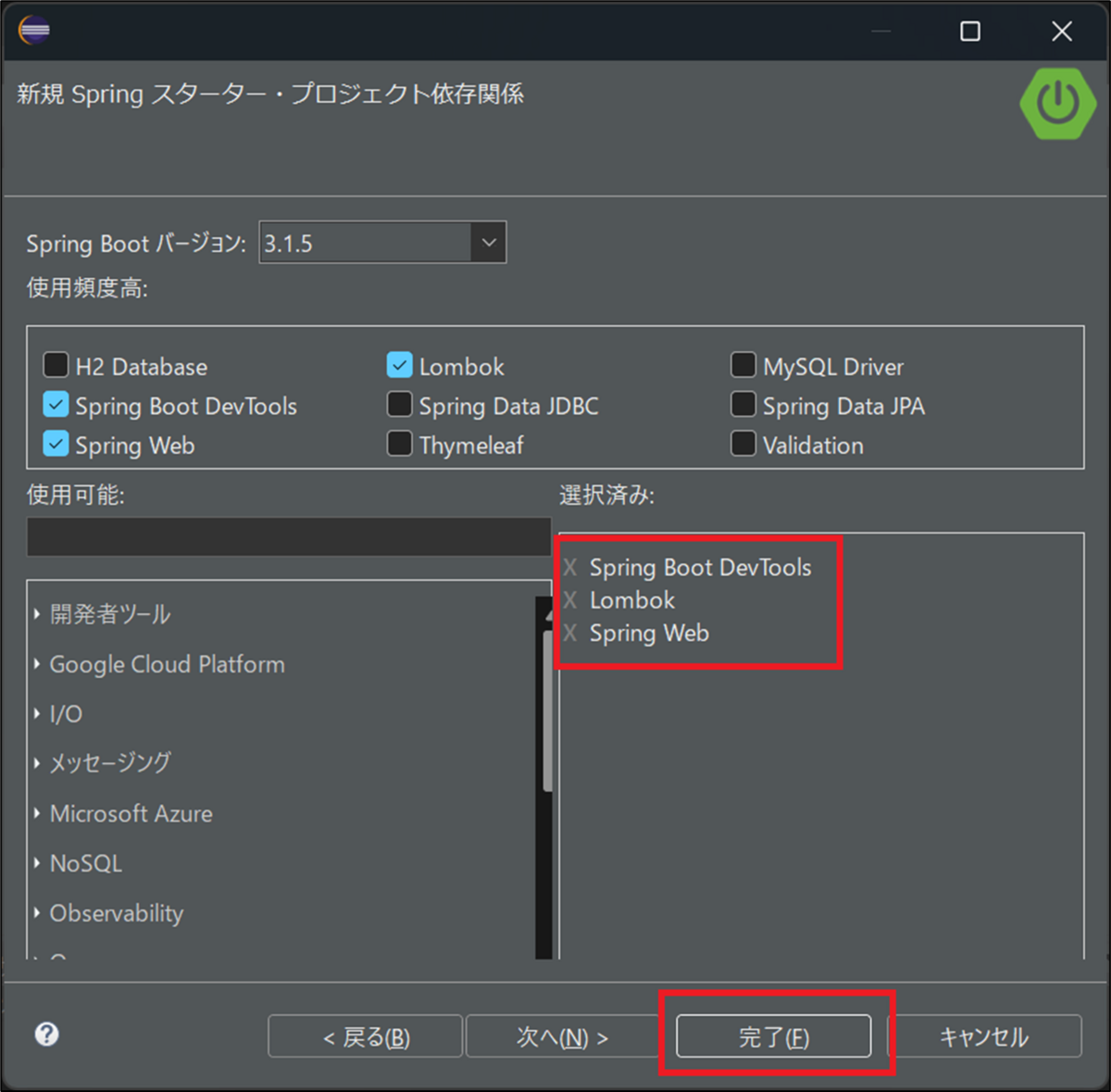
Task: Click the 完了(F) finish button
Action: (x=773, y=1036)
